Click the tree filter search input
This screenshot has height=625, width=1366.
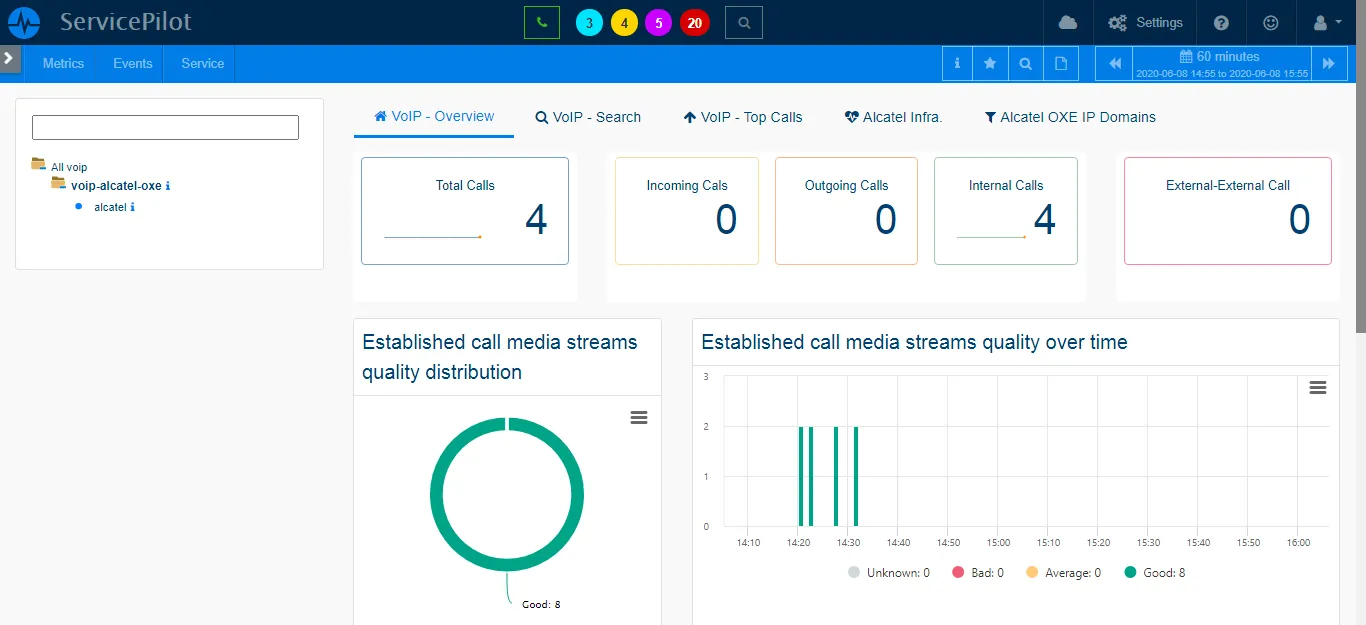click(x=165, y=127)
